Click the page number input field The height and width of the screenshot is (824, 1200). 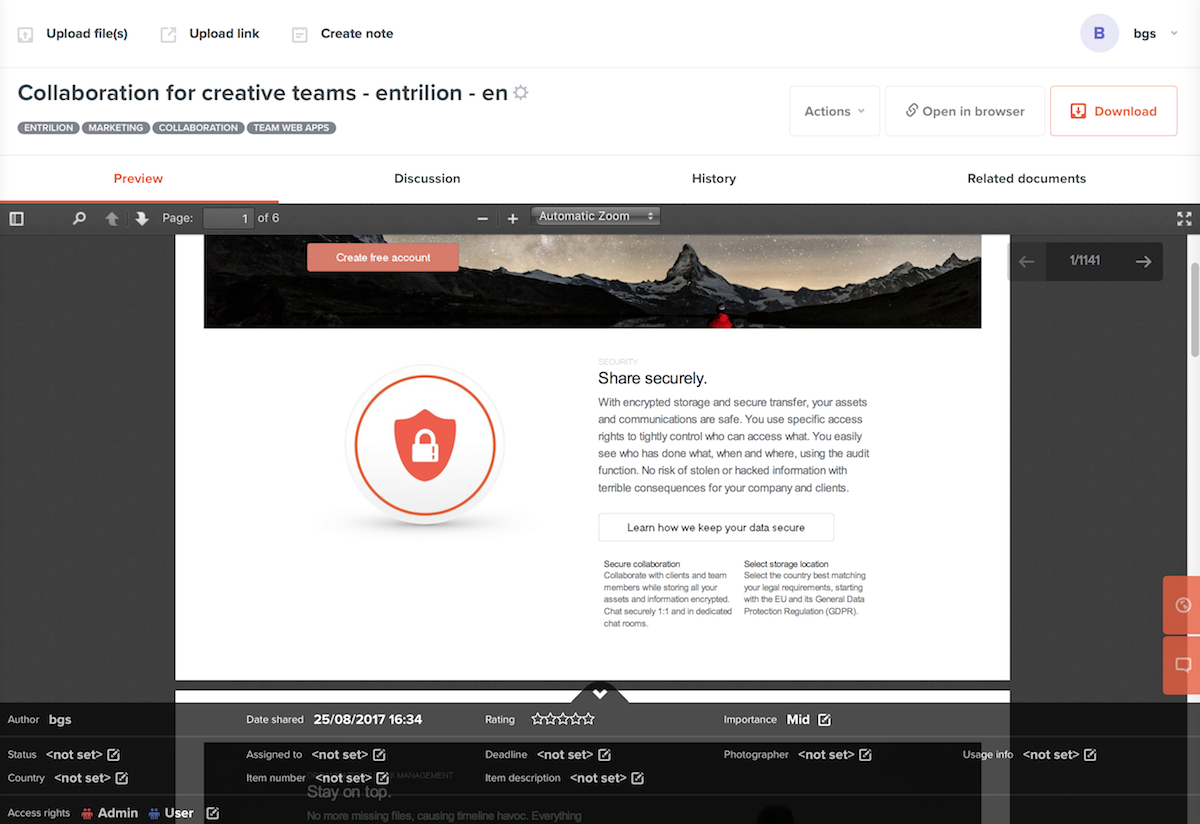coord(228,218)
